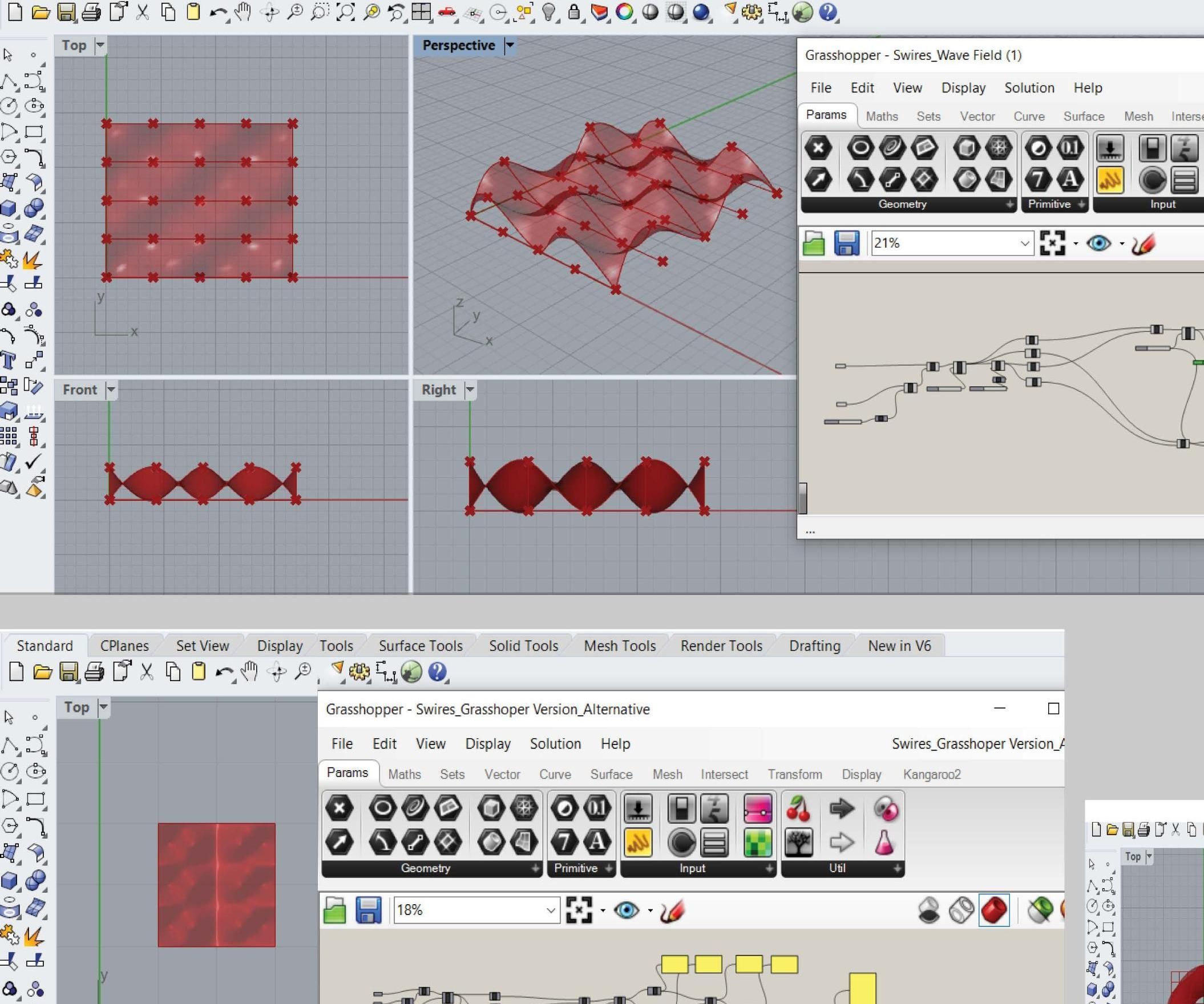The height and width of the screenshot is (1004, 1204).
Task: Select the green Image Sampler in lower Input panel
Action: click(757, 843)
